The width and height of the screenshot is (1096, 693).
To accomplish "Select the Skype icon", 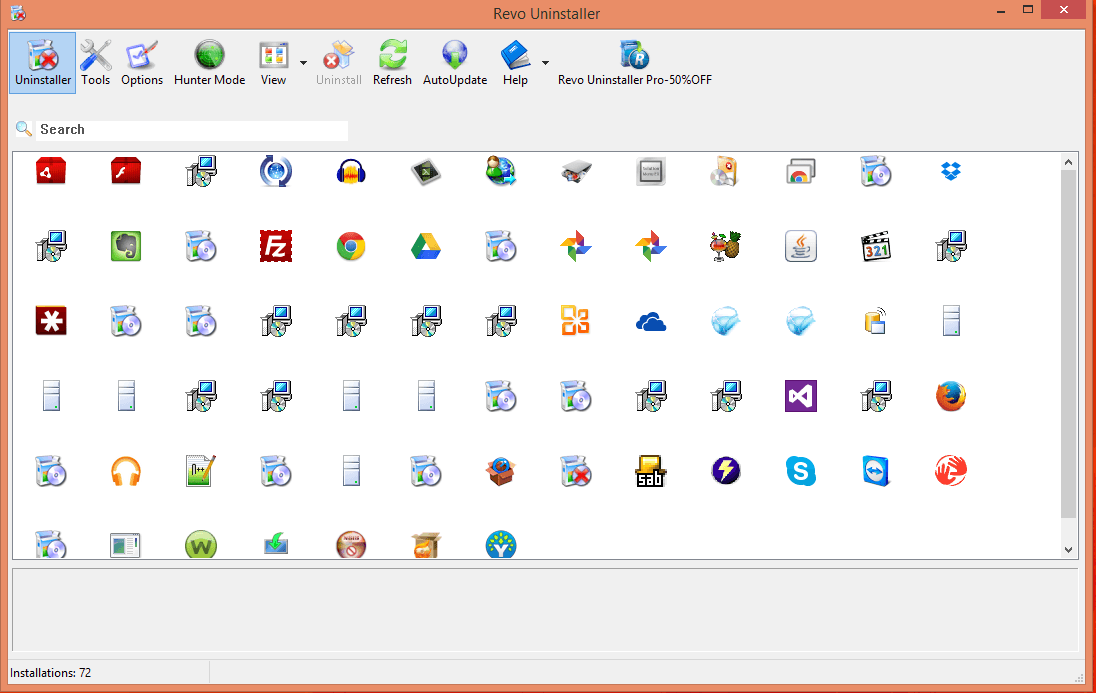I will 801,471.
